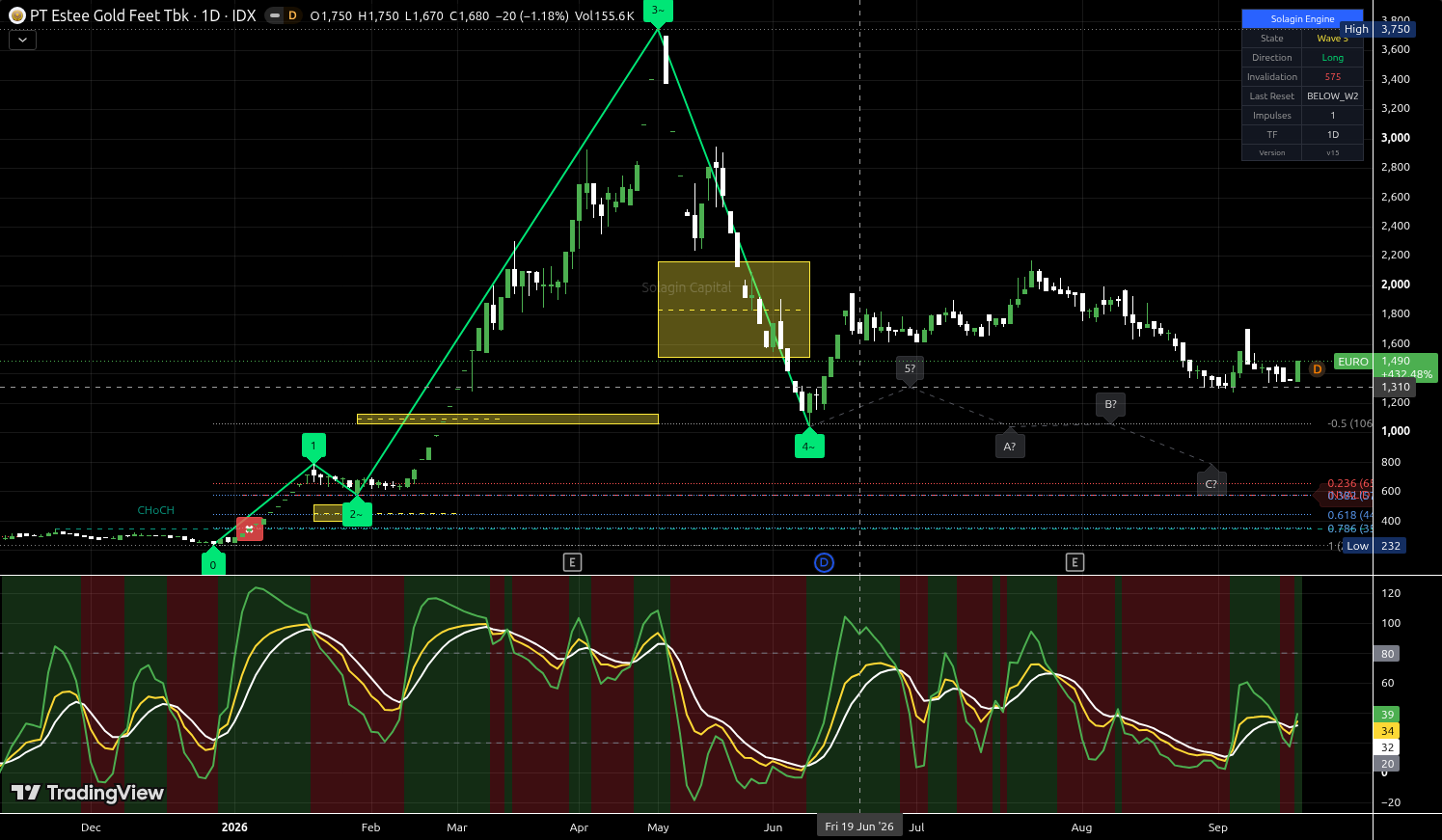Click the 1D timeframe value in the TF row
The image size is (1442, 840).
pos(1332,135)
